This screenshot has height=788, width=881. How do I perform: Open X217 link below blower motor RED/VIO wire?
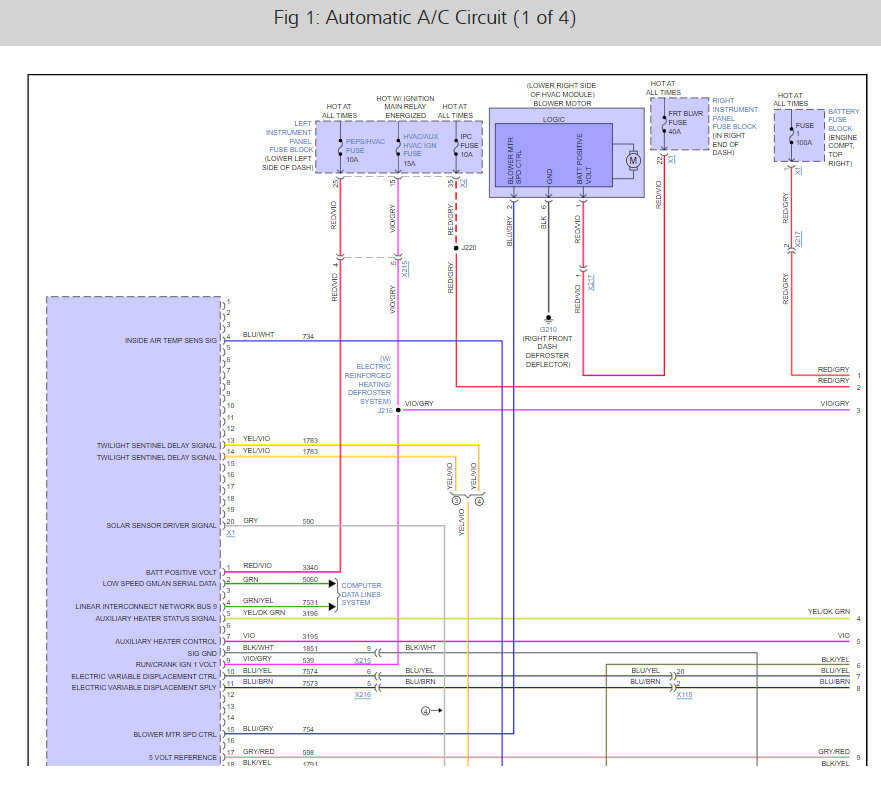point(591,282)
